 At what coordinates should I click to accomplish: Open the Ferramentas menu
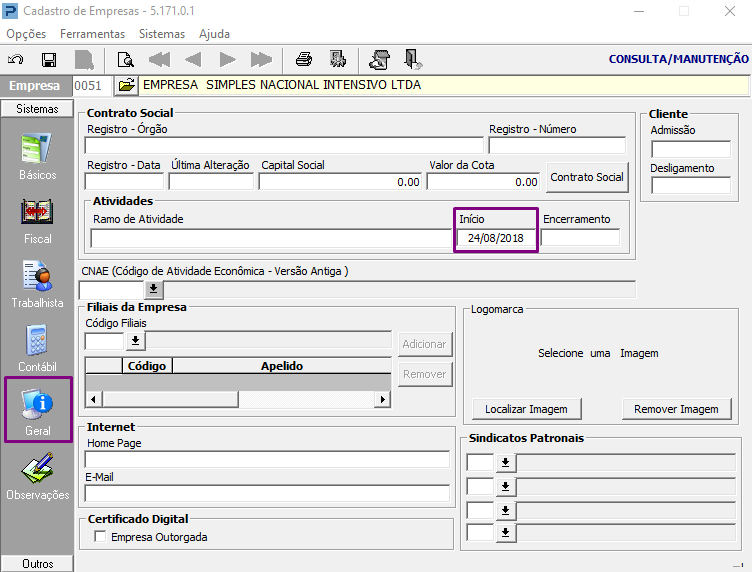click(92, 34)
